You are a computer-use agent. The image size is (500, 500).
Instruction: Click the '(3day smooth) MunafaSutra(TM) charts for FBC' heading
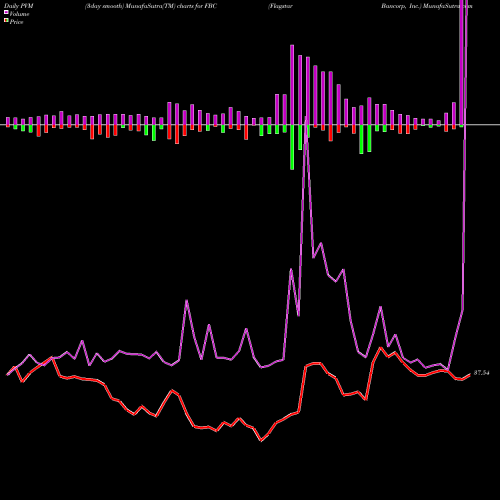151,6
